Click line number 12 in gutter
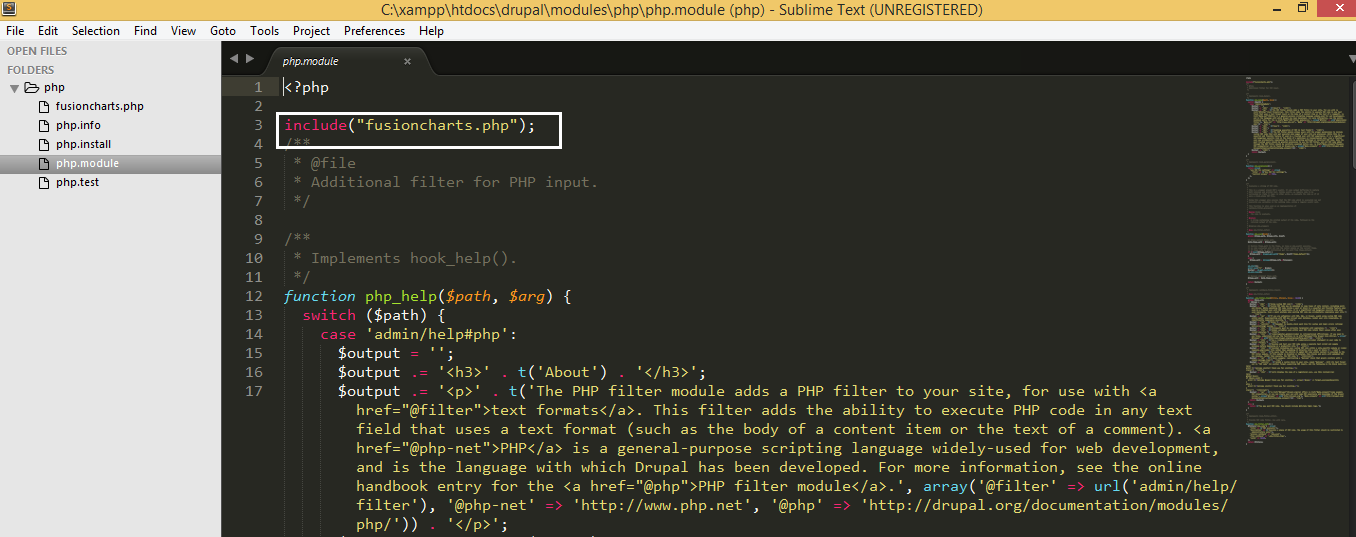1356x537 pixels. click(x=254, y=296)
